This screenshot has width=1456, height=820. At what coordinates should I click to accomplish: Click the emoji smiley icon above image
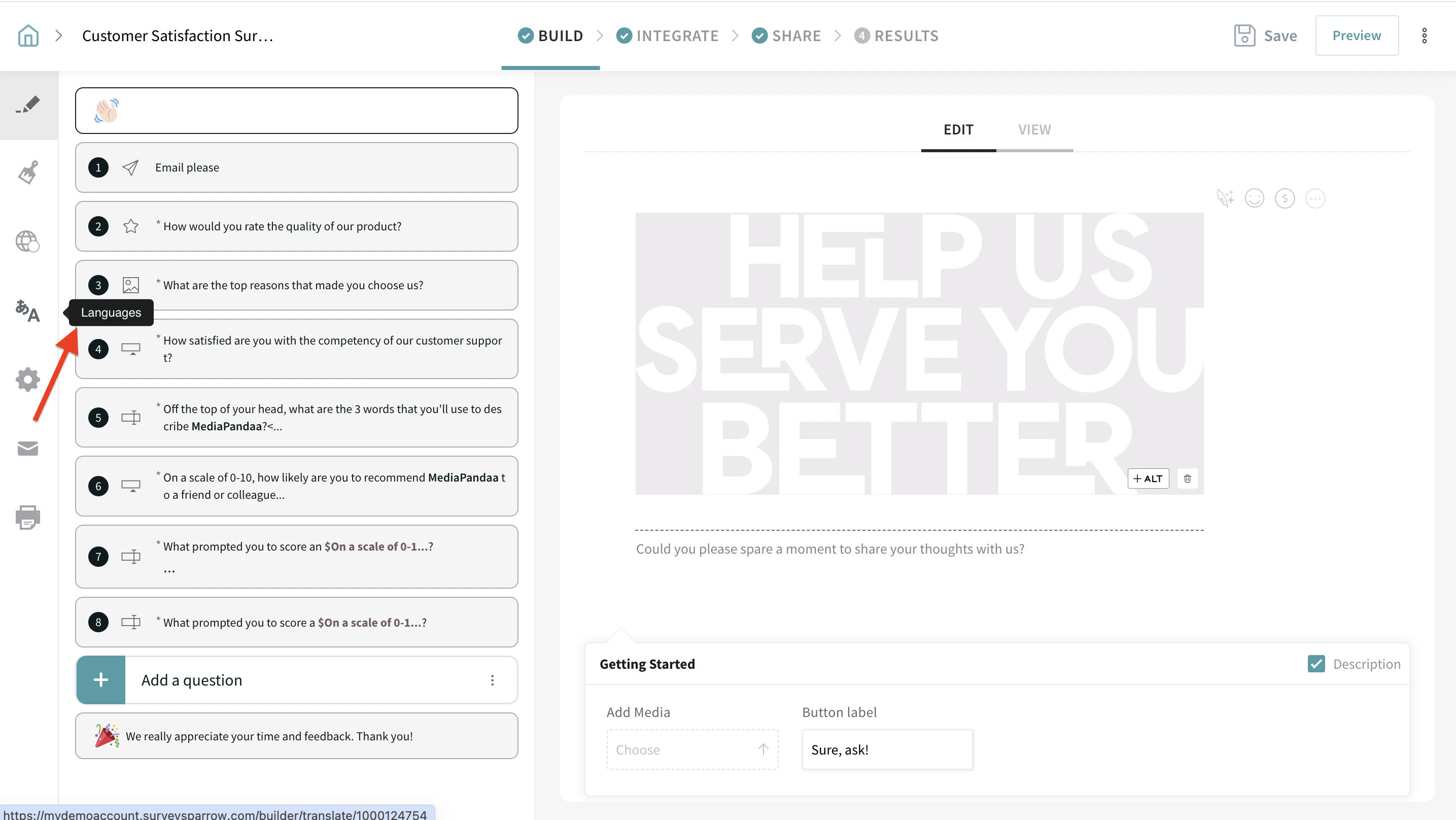click(x=1254, y=198)
